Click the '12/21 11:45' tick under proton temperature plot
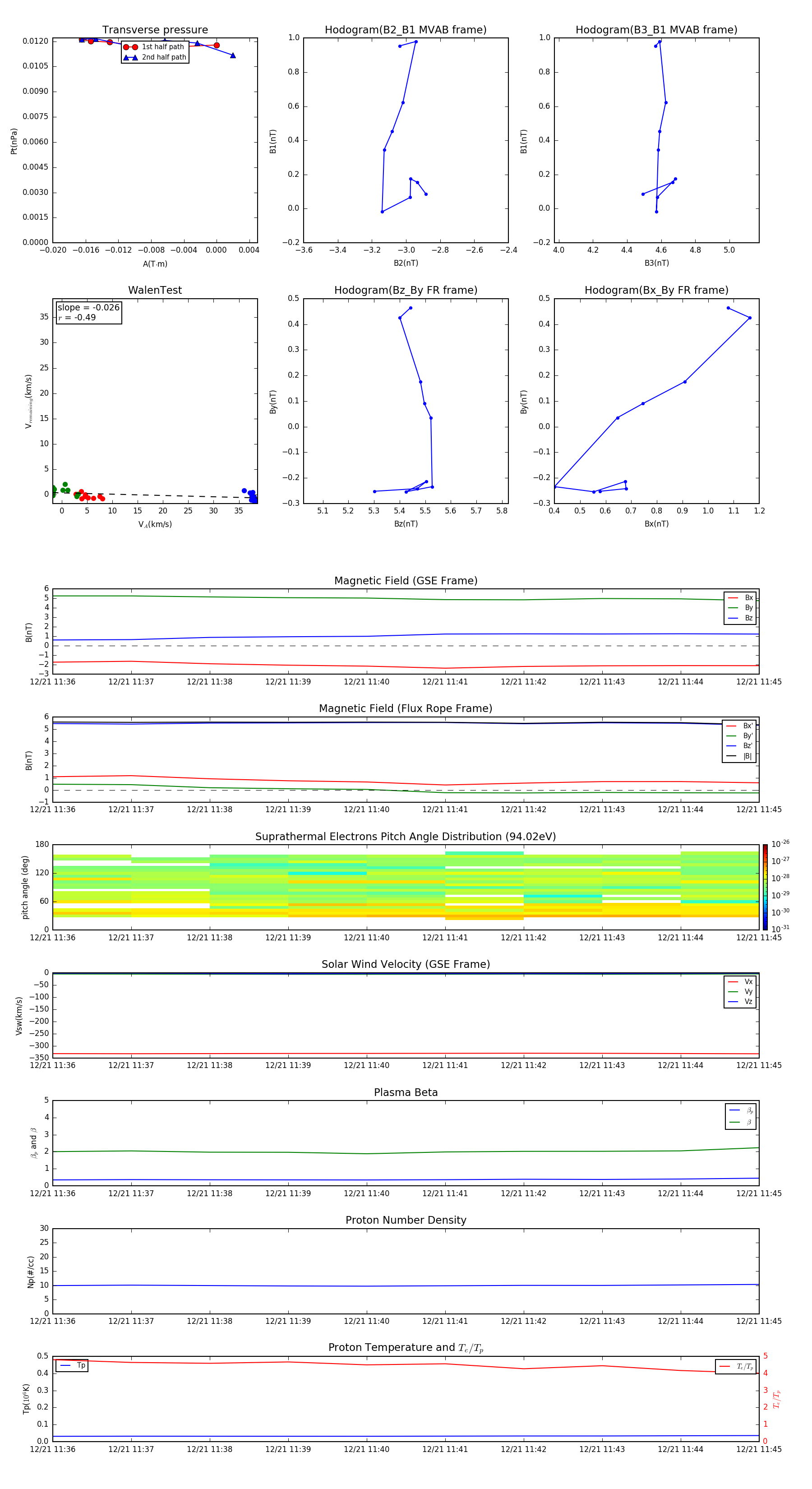 coord(759,1449)
